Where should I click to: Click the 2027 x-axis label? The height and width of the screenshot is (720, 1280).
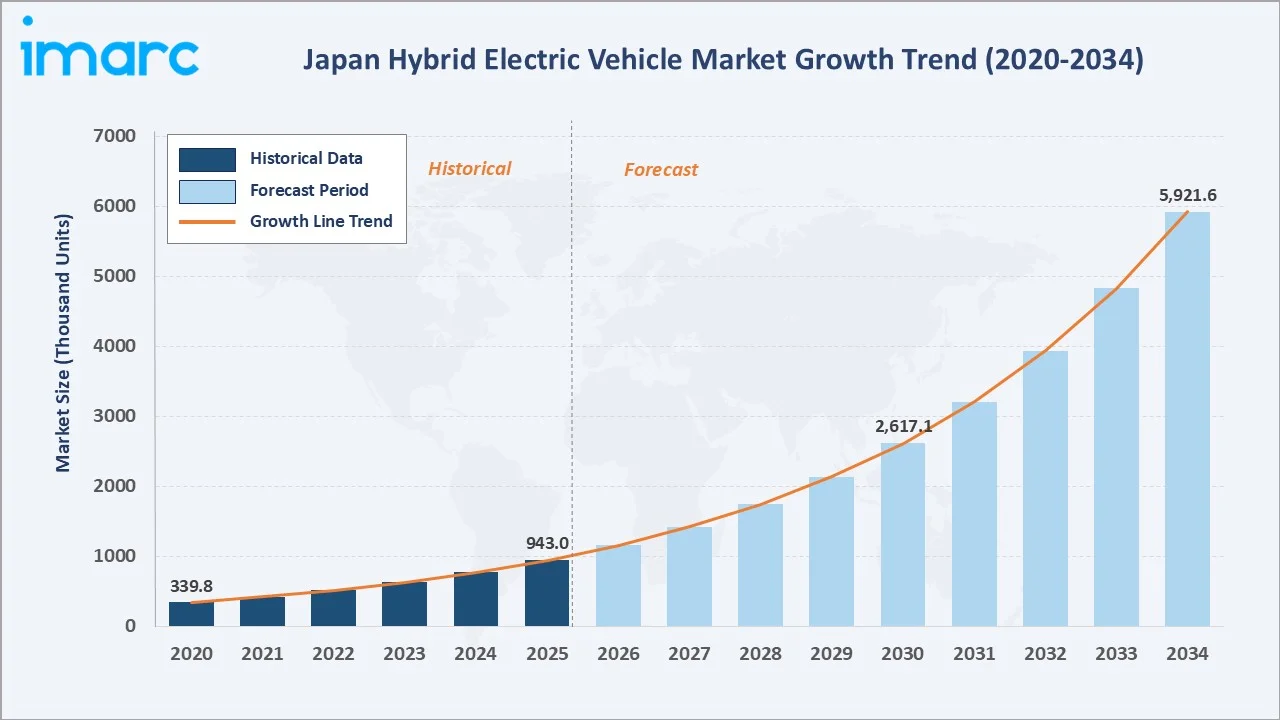tap(689, 654)
